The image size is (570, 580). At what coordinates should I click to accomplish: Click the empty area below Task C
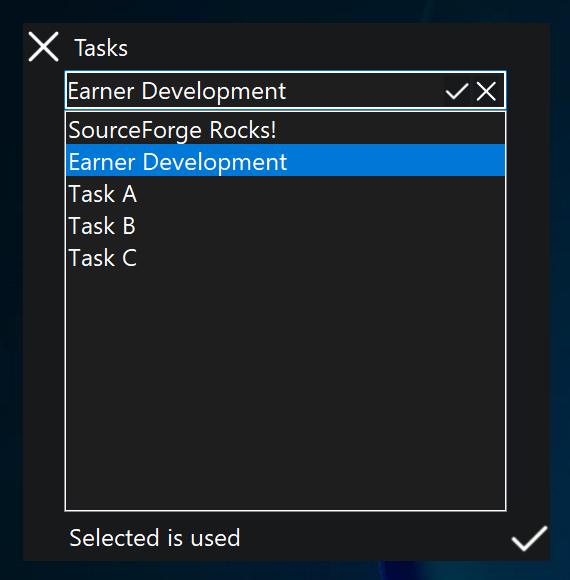click(285, 390)
